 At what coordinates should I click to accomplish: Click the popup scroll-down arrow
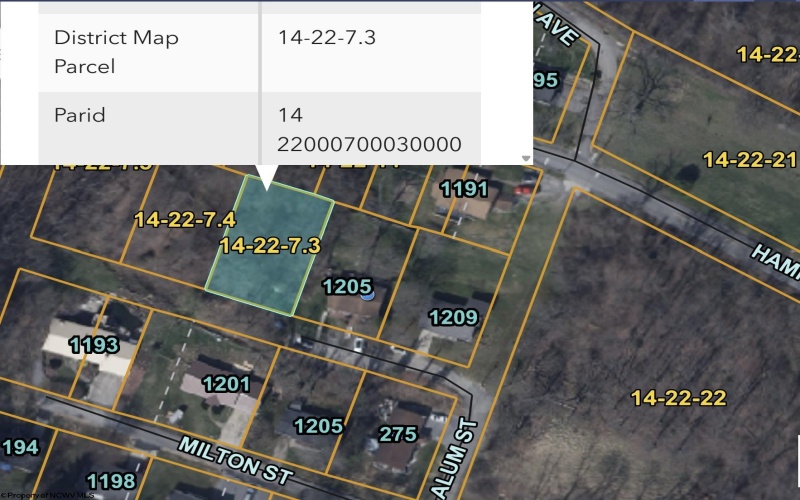[526, 159]
